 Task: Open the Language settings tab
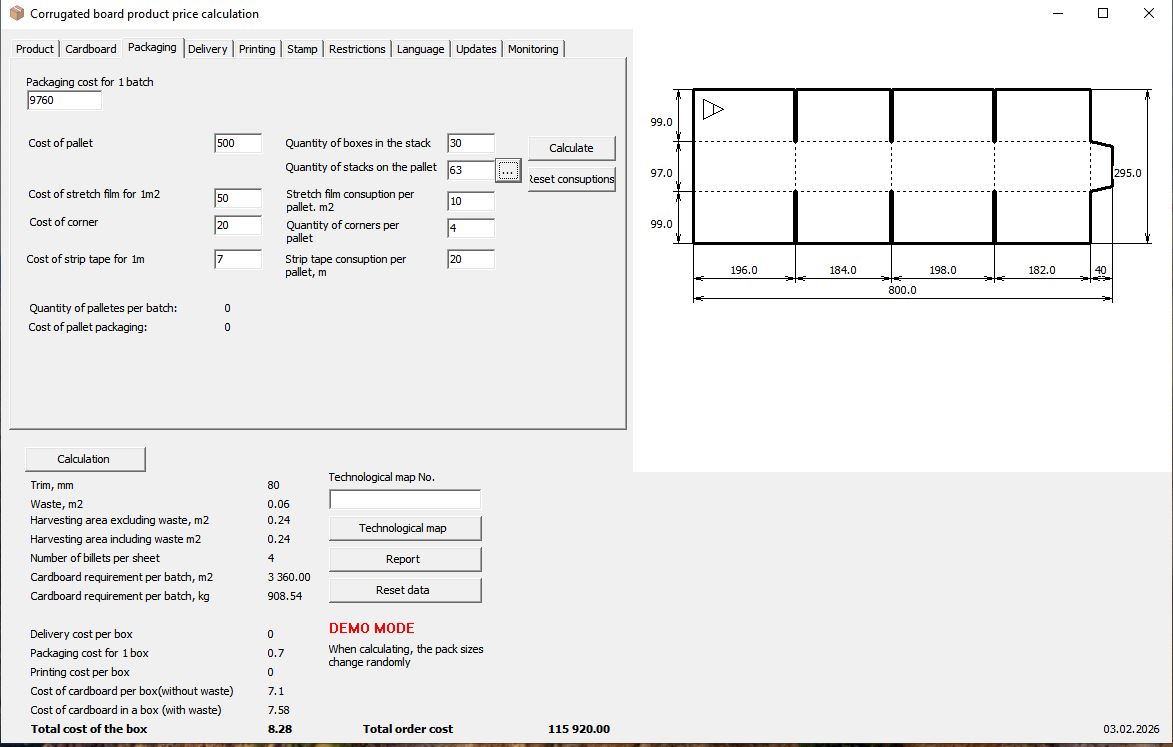tap(420, 48)
